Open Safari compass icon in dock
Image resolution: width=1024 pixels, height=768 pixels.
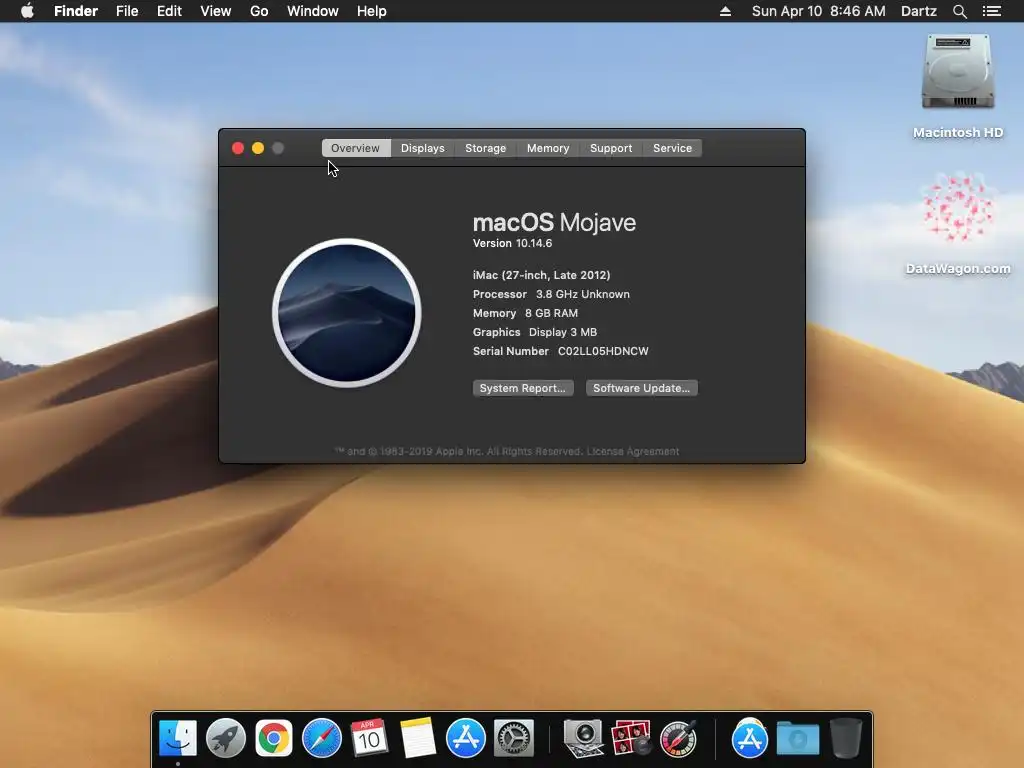[321, 738]
